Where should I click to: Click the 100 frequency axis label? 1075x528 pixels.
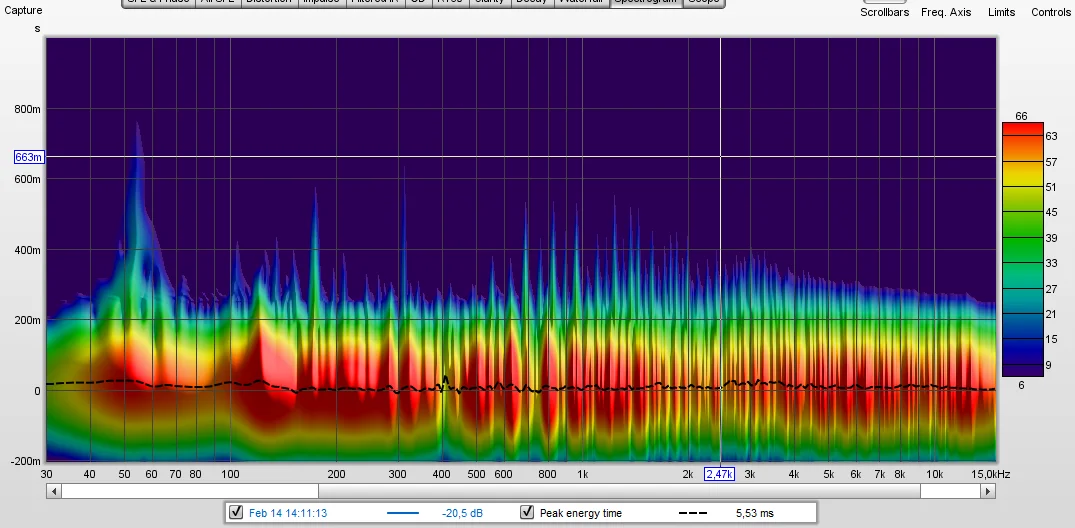pyautogui.click(x=230, y=475)
